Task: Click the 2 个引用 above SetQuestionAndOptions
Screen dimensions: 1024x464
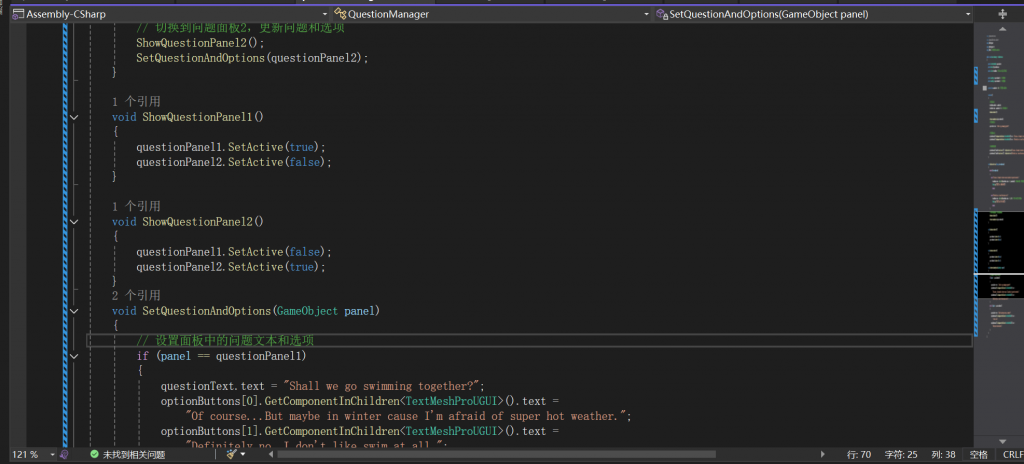Action: click(x=136, y=296)
